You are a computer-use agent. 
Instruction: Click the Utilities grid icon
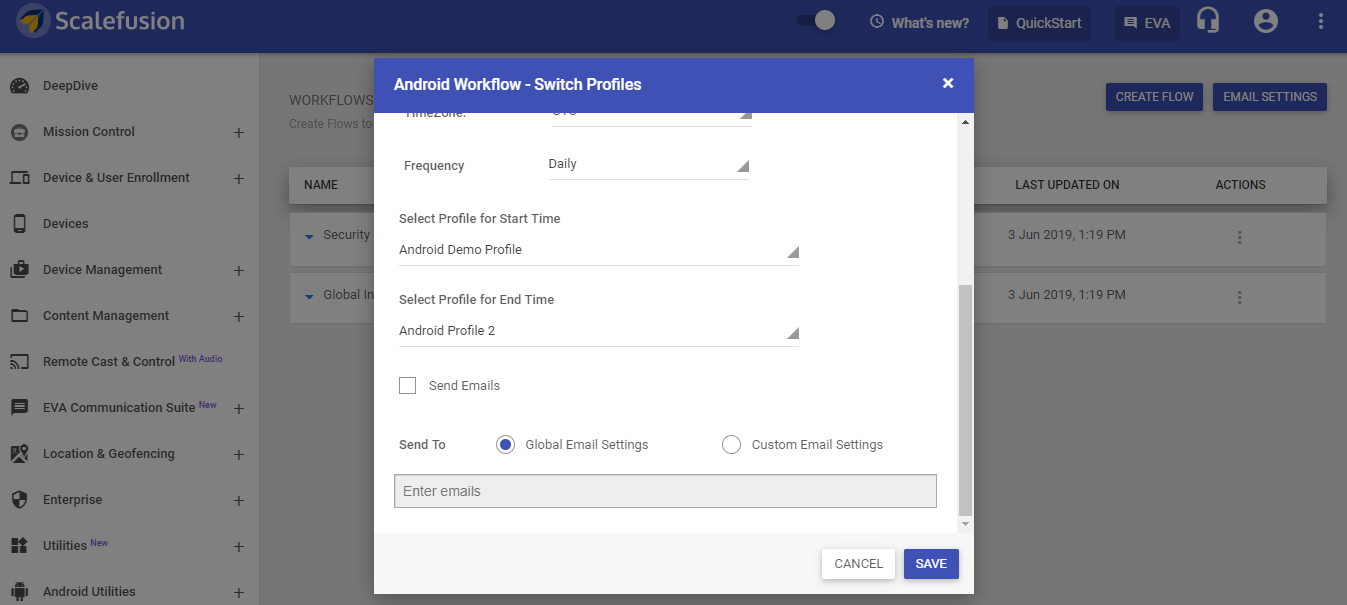point(20,546)
